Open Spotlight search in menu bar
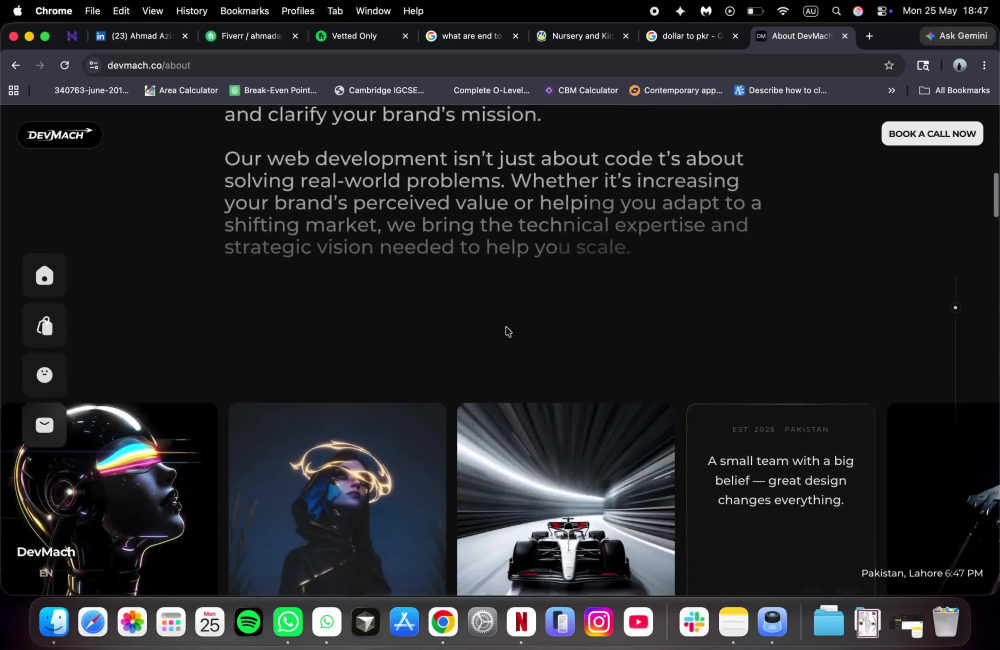 click(x=836, y=11)
